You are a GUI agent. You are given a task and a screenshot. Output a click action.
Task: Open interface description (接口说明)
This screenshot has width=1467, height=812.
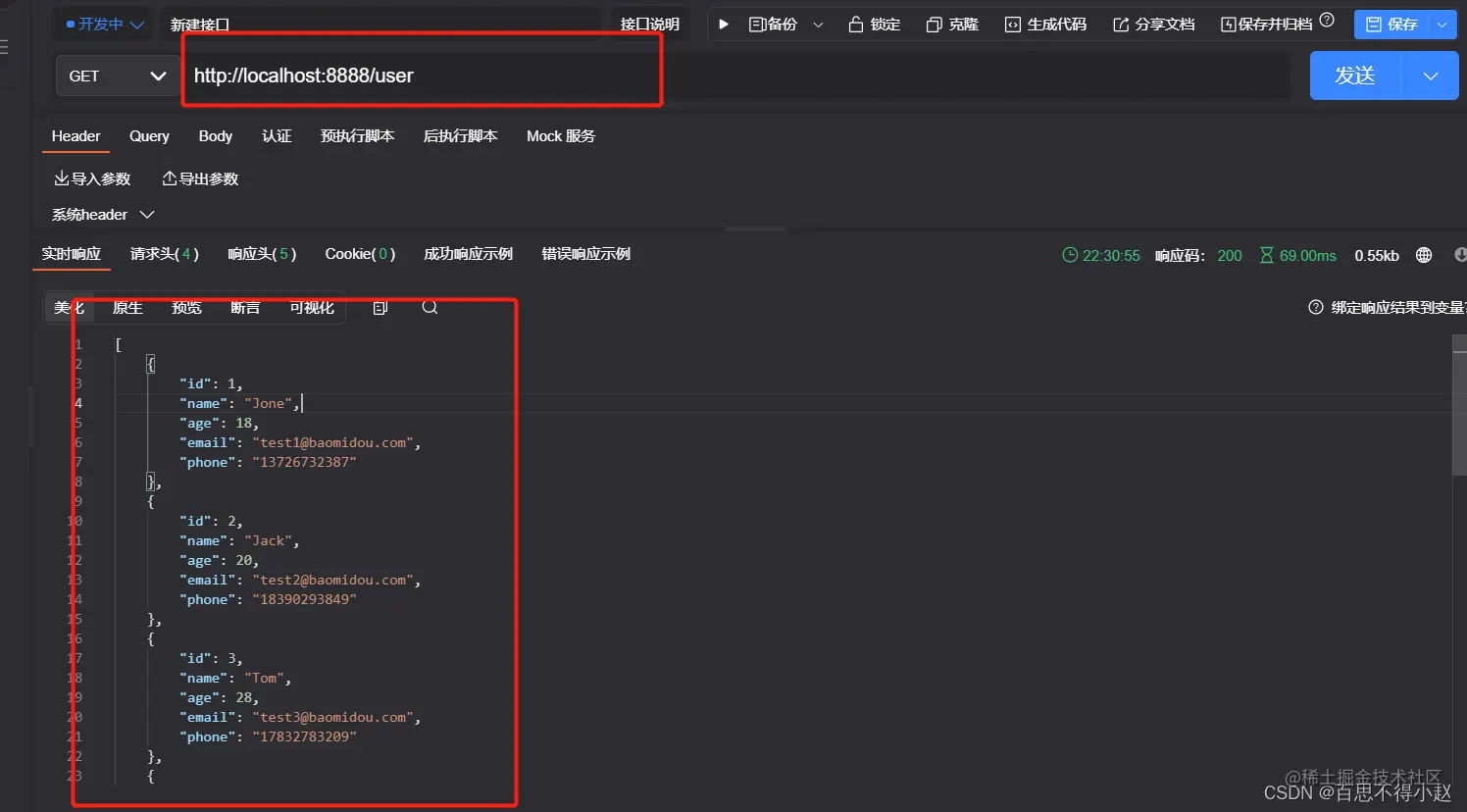pos(650,25)
